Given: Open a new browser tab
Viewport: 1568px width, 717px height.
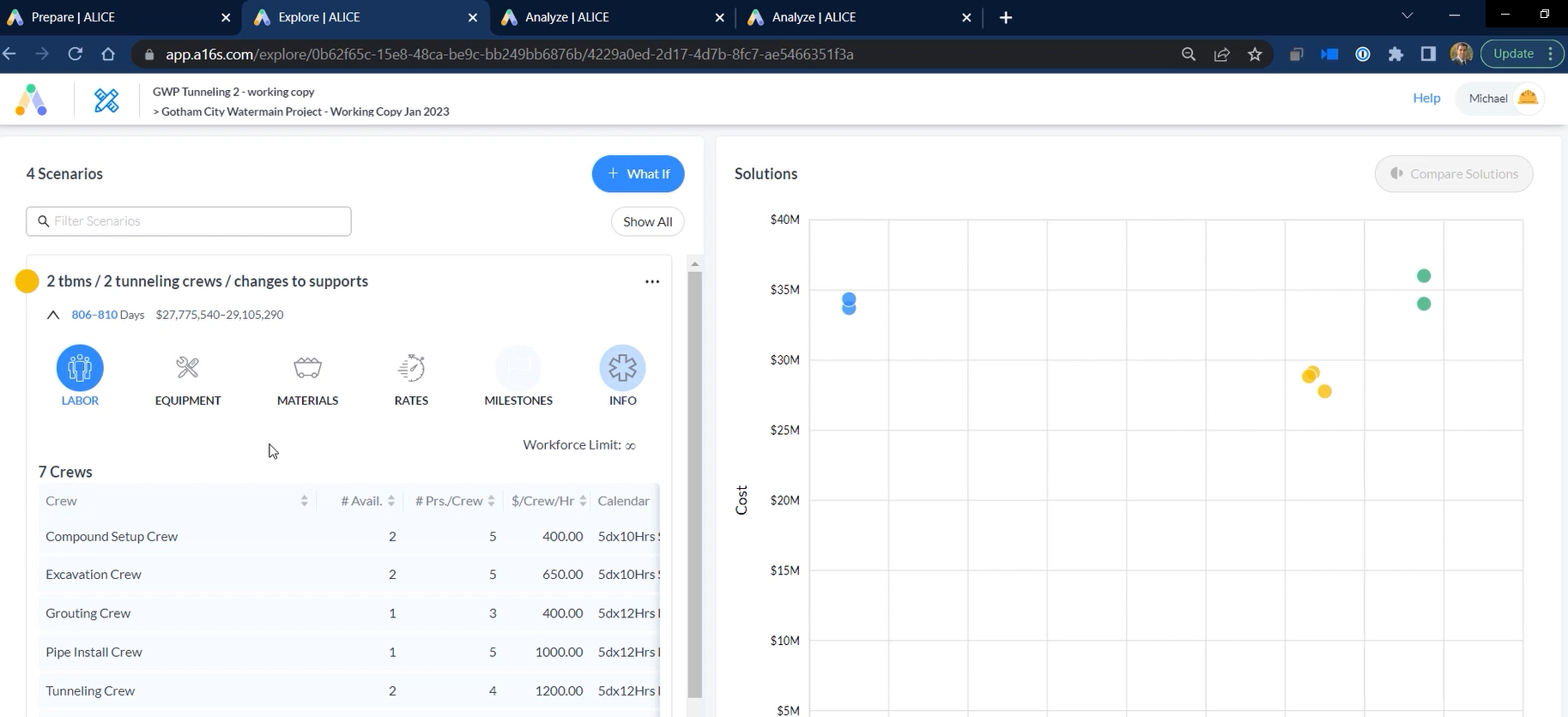Looking at the screenshot, I should (1006, 17).
